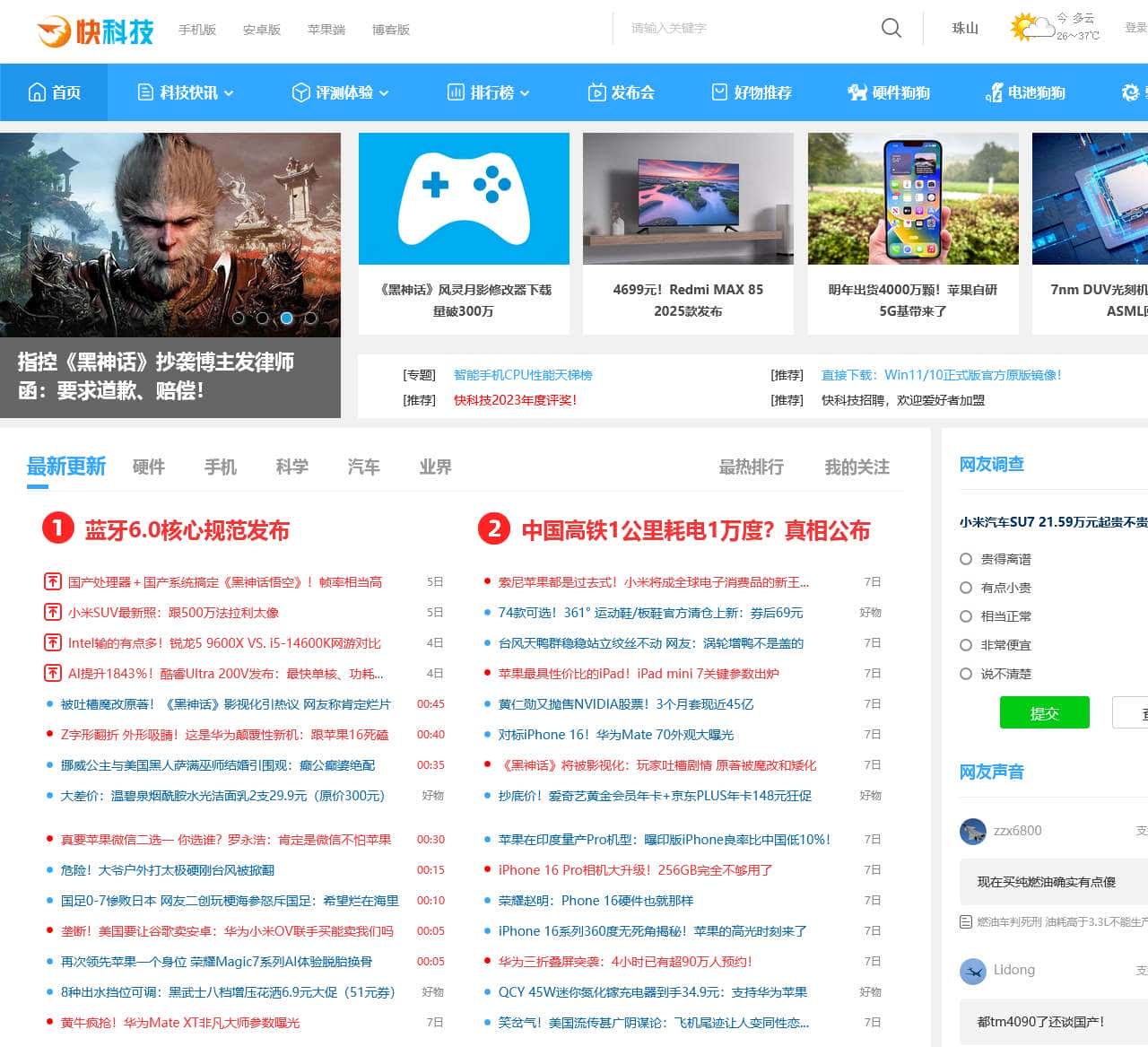This screenshot has height=1047, width=1148.
Task: Click the 电池狗狗 battery dog icon
Action: [x=994, y=92]
